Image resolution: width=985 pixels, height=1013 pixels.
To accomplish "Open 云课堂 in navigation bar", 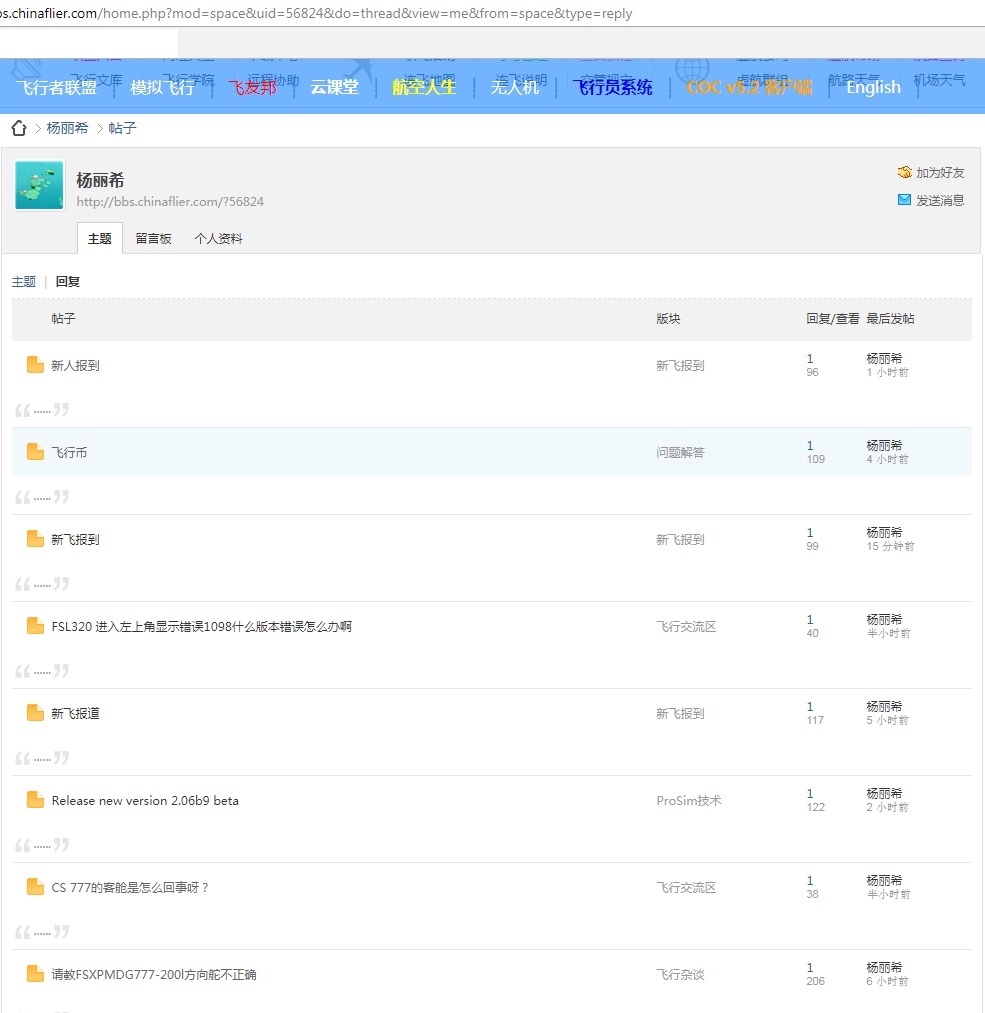I will coord(335,87).
